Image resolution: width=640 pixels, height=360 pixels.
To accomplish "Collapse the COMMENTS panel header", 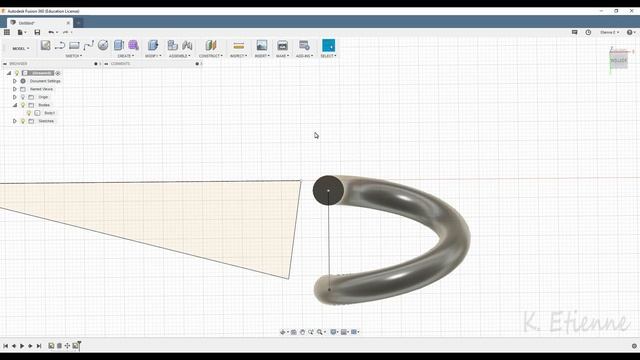I will click(106, 64).
